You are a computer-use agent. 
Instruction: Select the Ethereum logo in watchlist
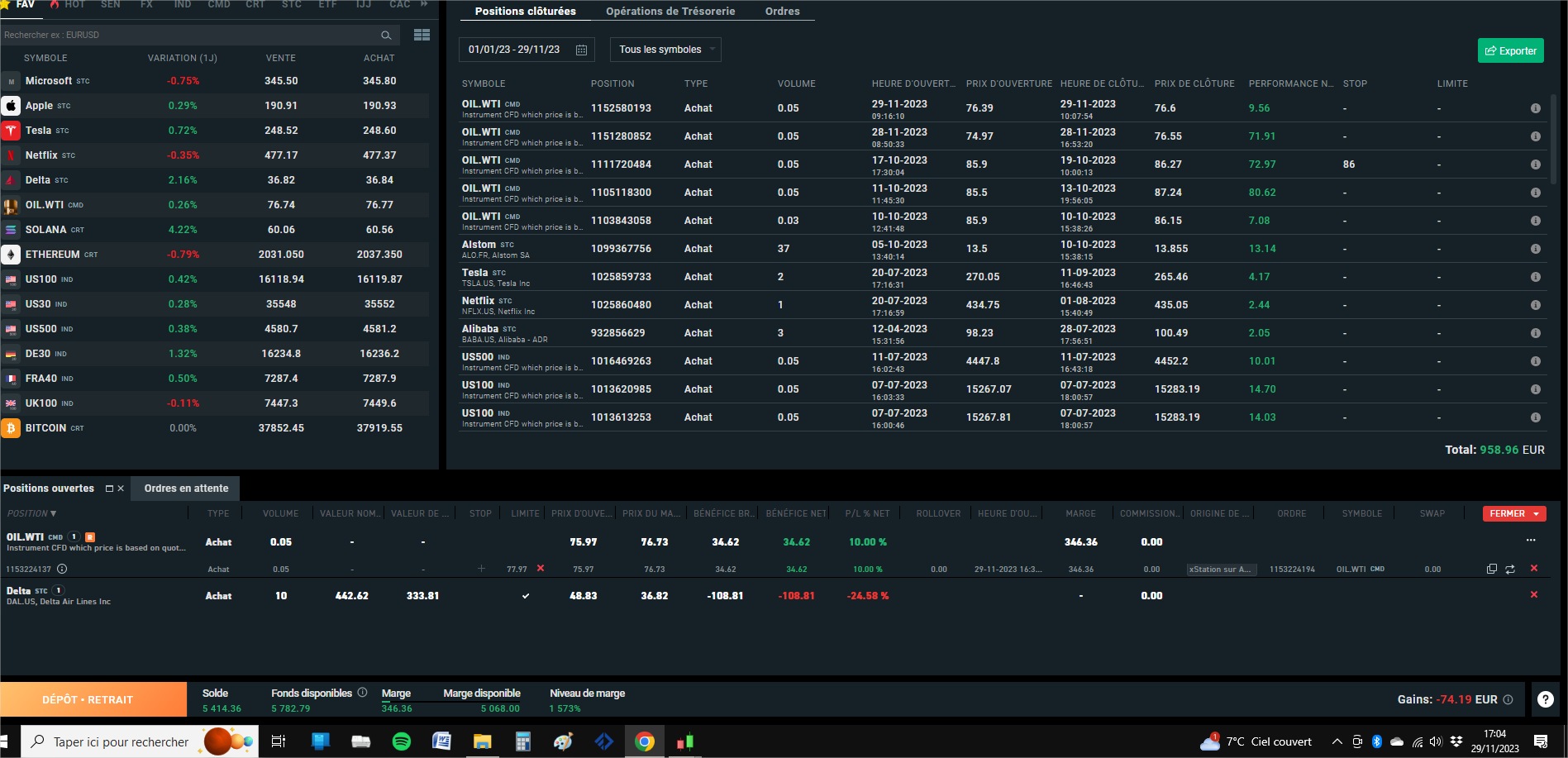(x=11, y=255)
